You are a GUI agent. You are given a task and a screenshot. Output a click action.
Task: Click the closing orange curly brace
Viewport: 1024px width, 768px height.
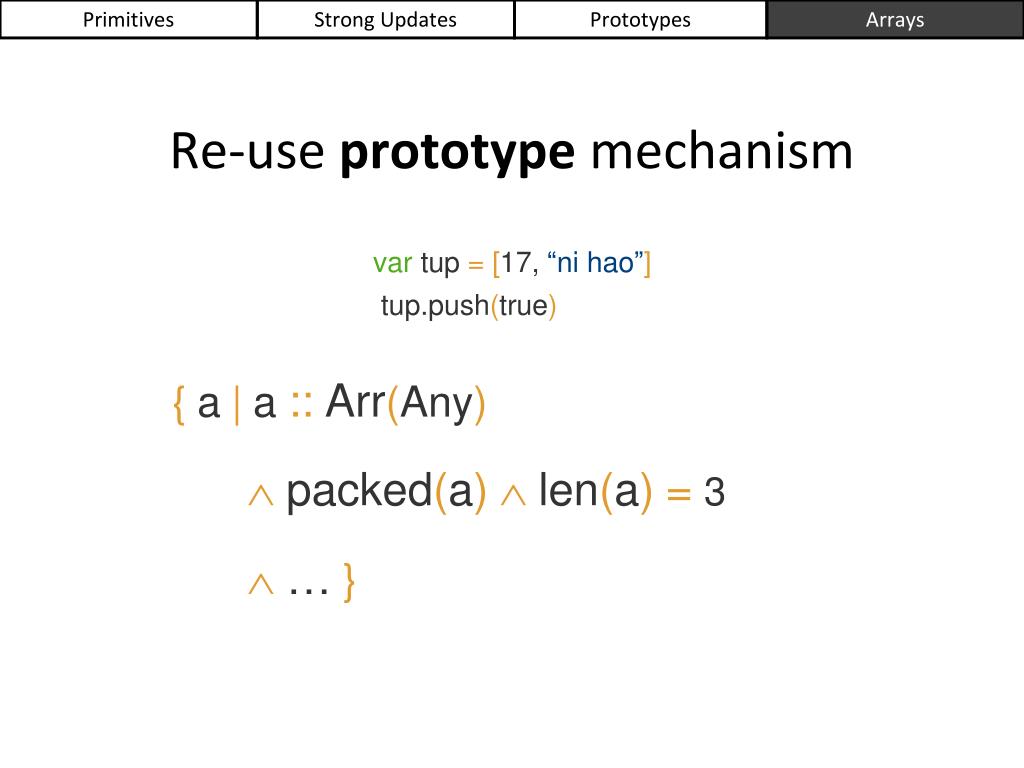349,581
